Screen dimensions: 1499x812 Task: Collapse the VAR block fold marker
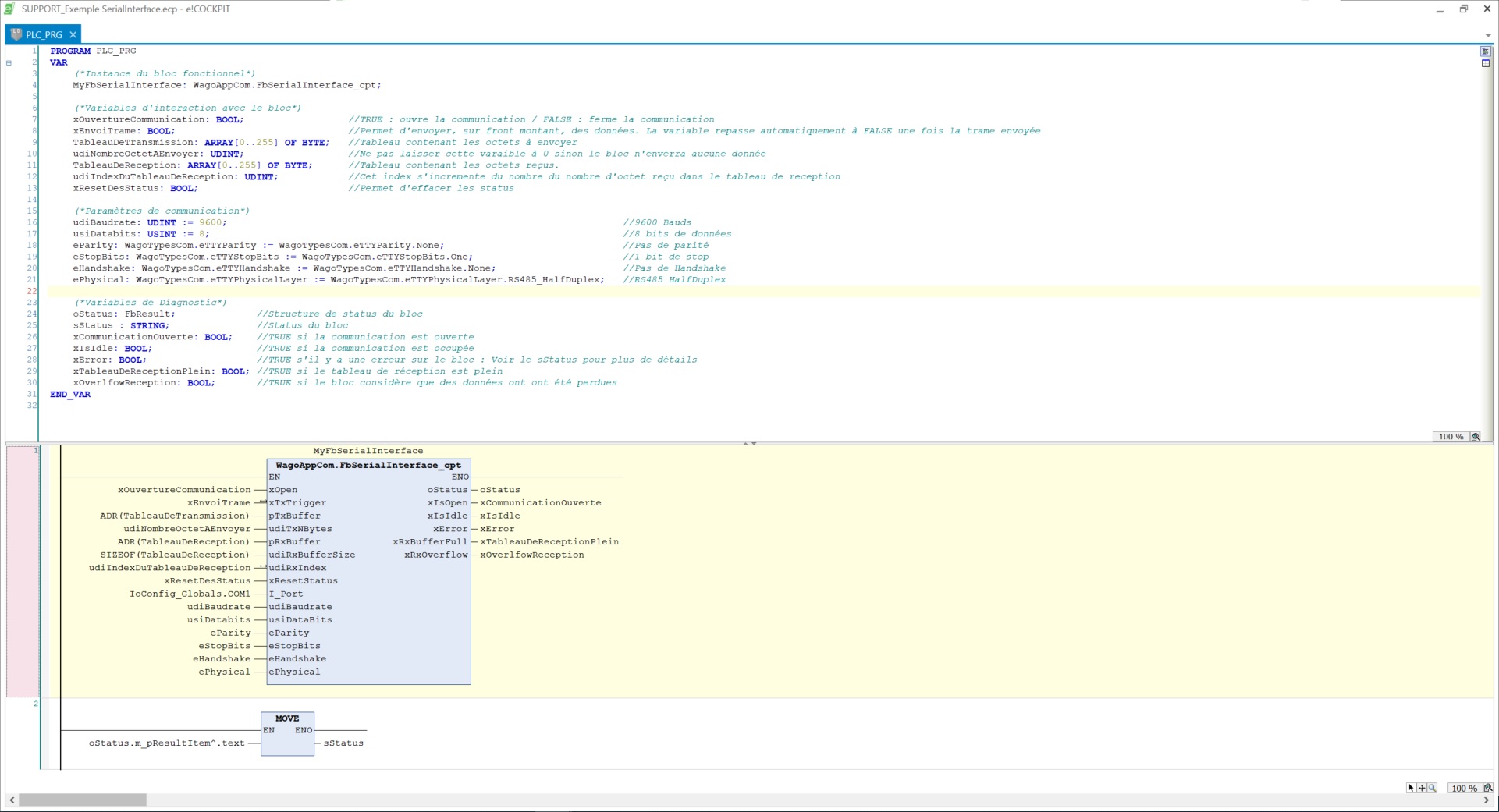(9, 62)
